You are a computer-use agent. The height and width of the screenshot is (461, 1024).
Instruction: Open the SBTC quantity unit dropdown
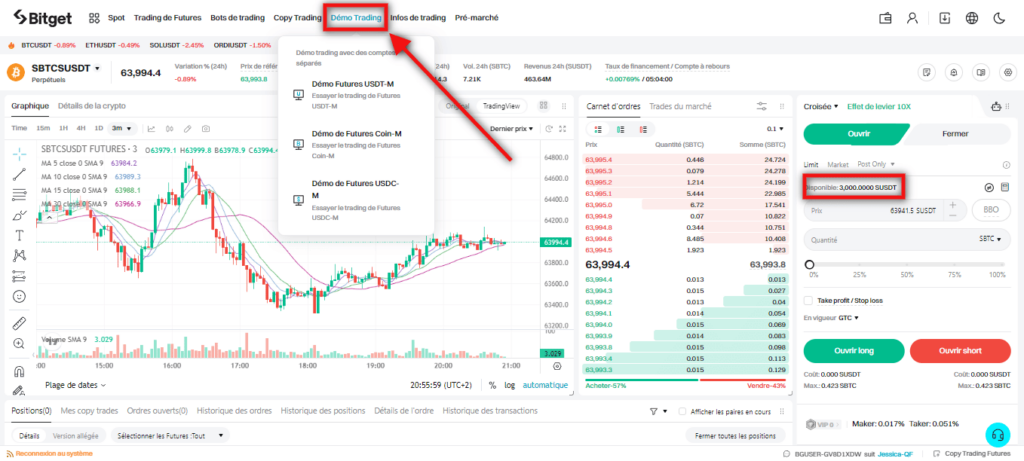point(991,240)
